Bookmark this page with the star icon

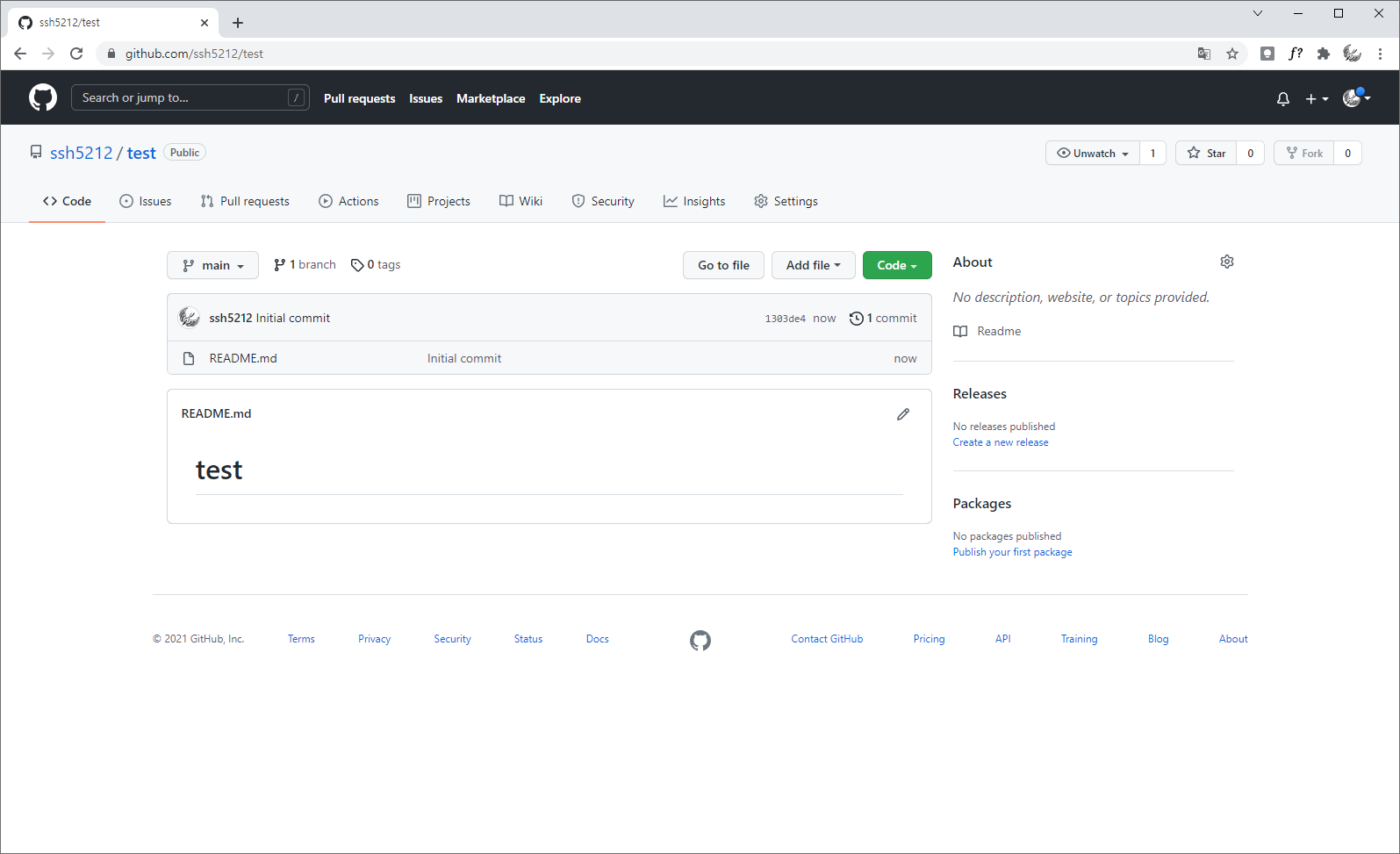[1232, 54]
